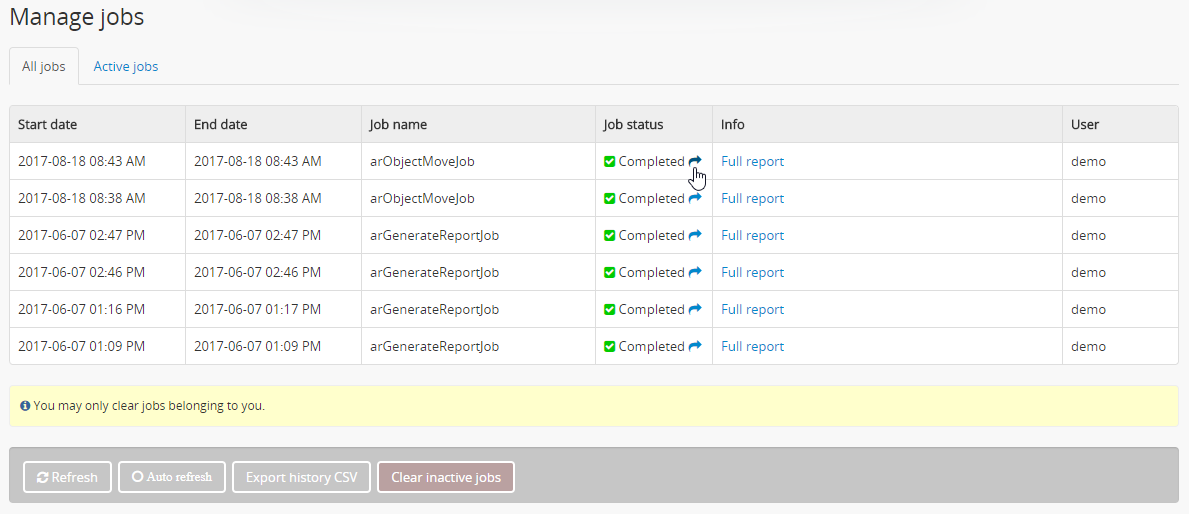Open Full report for 08:38 AM arObjectMoveJob
This screenshot has height=514, width=1189.
752,198
